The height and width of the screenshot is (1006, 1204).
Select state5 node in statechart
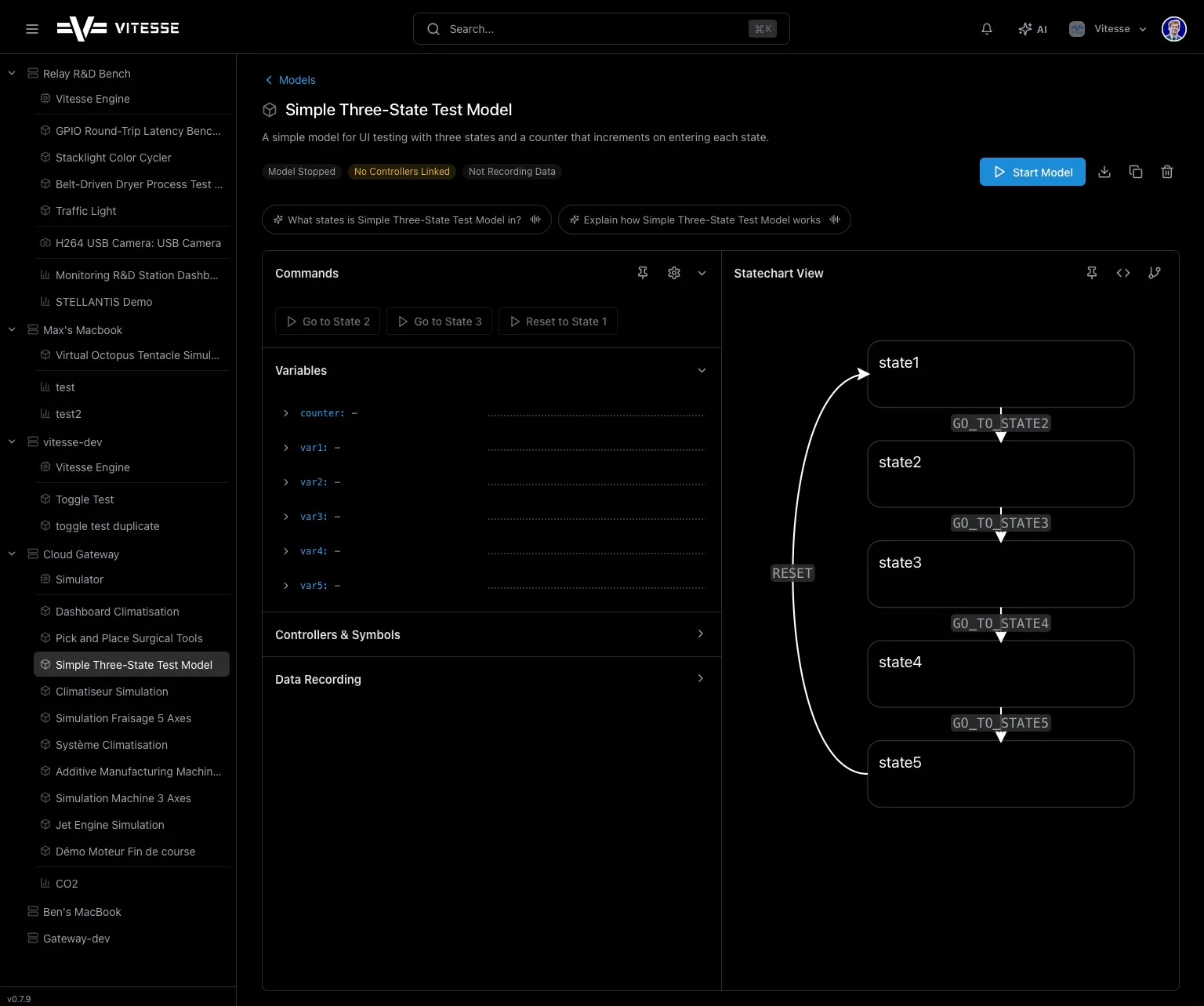coord(1001,774)
